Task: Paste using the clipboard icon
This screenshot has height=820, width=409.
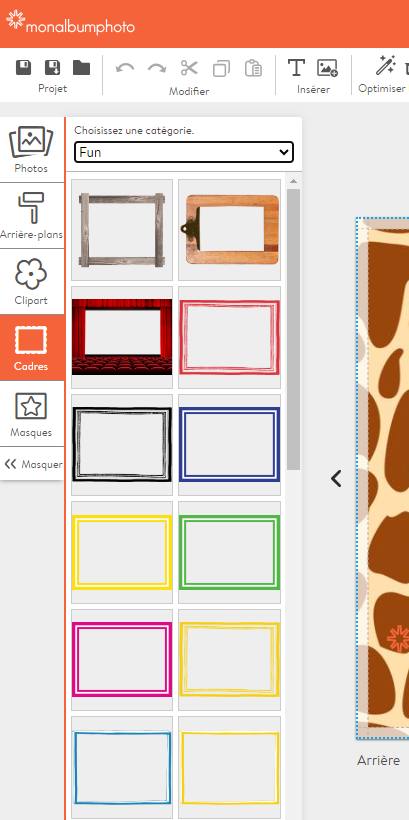Action: [253, 68]
